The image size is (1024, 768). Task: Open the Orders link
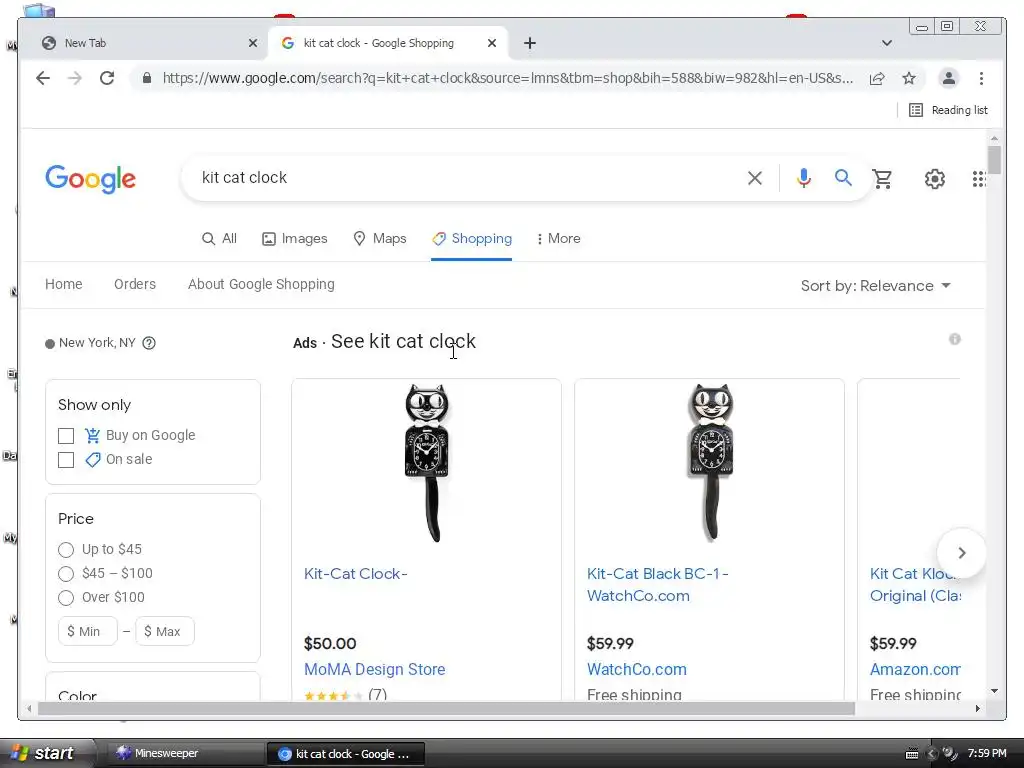135,284
